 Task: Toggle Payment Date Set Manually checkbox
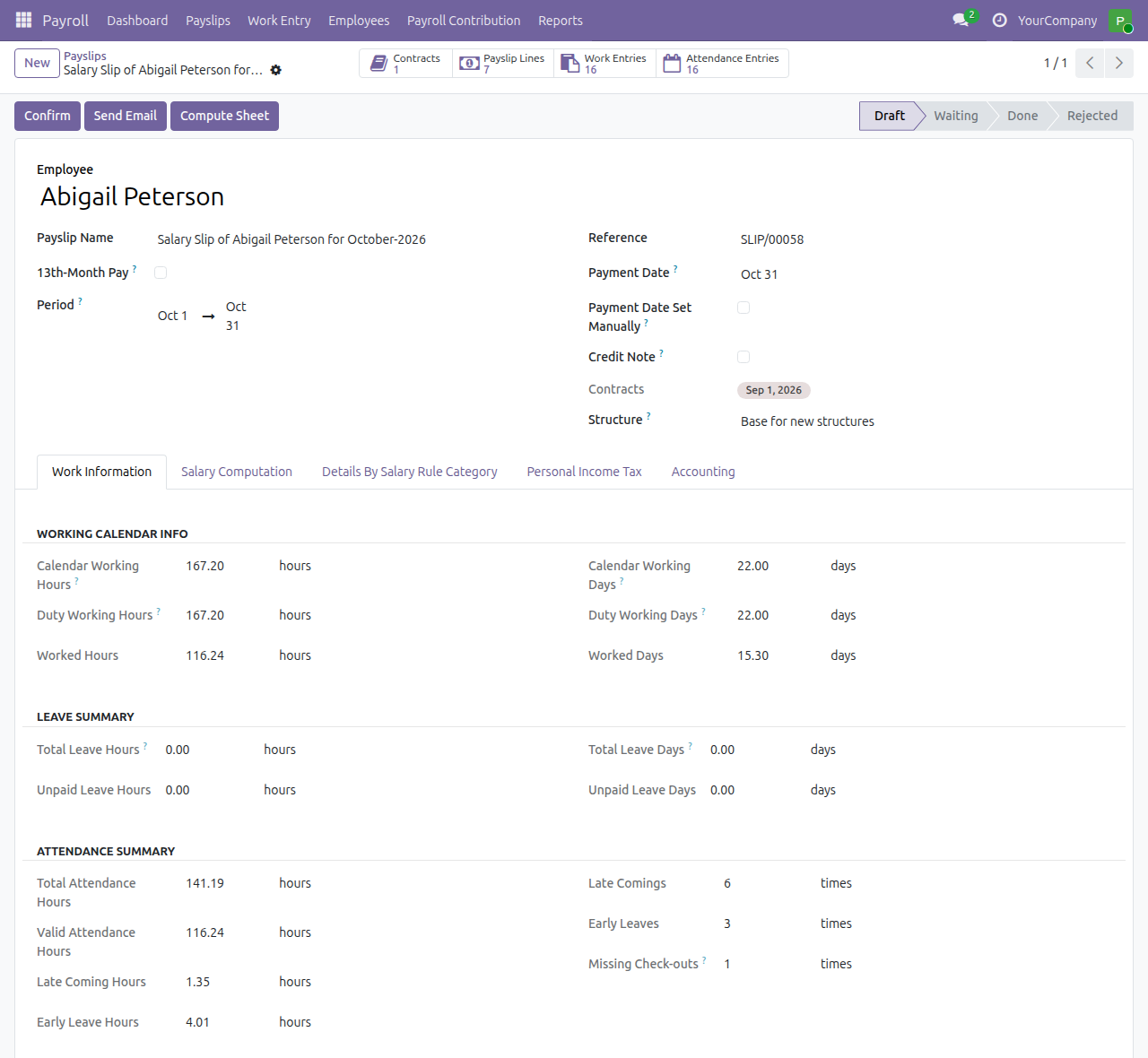(x=744, y=308)
